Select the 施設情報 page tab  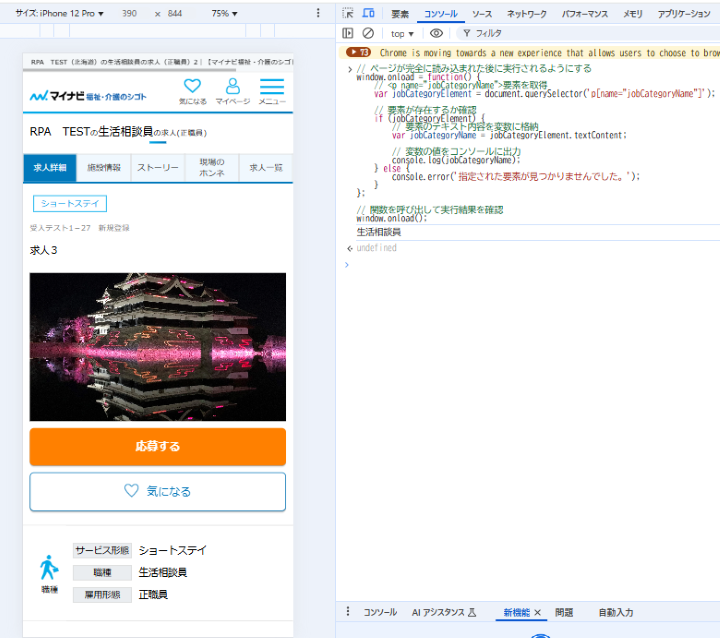[104, 168]
